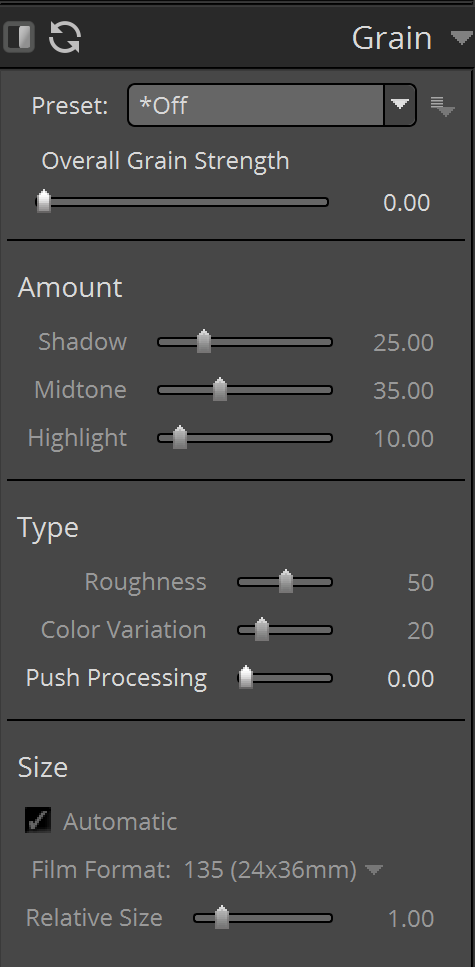Click the Push Processing value field
Image resolution: width=475 pixels, height=967 pixels.
point(410,679)
